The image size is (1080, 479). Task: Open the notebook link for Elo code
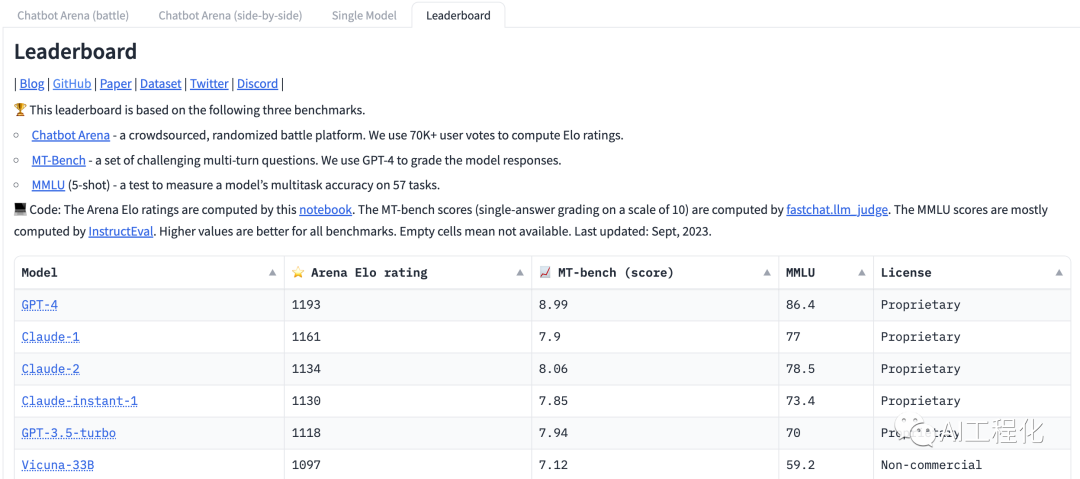pos(326,210)
